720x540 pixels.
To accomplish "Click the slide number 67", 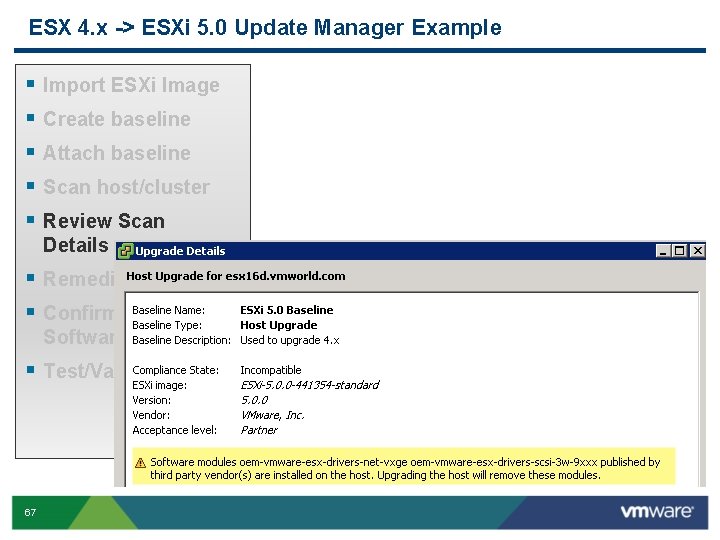I will tap(30, 512).
